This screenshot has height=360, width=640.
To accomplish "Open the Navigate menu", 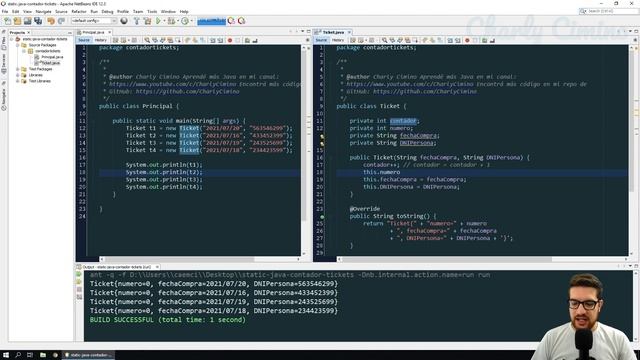I will (x=43, y=11).
